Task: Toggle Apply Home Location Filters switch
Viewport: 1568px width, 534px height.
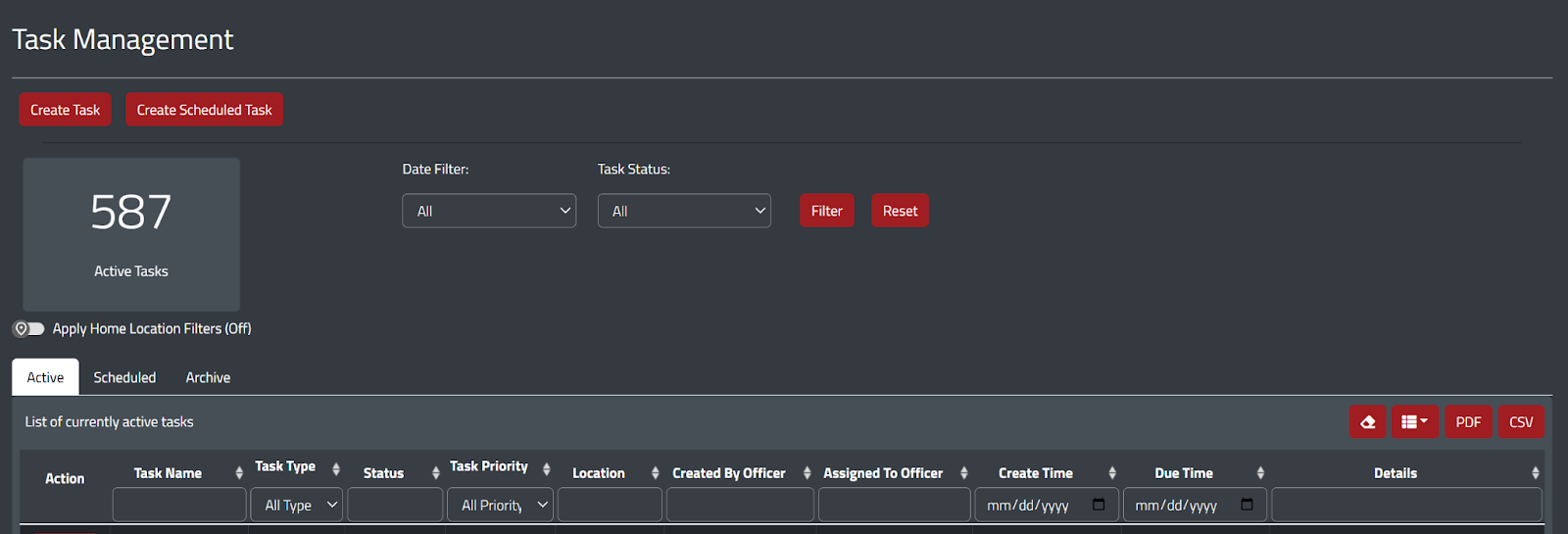Action: click(x=28, y=329)
